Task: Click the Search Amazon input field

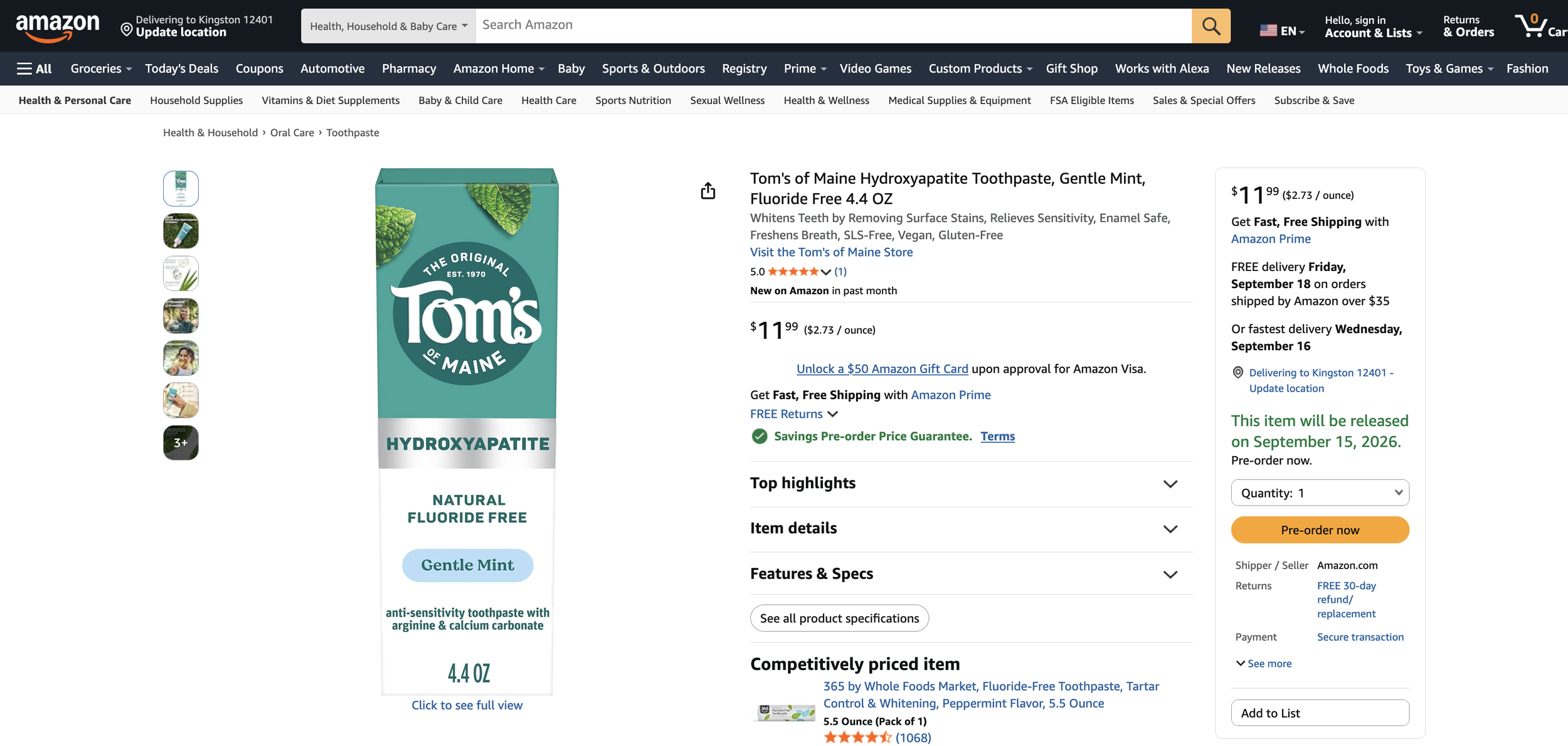Action: coord(834,26)
